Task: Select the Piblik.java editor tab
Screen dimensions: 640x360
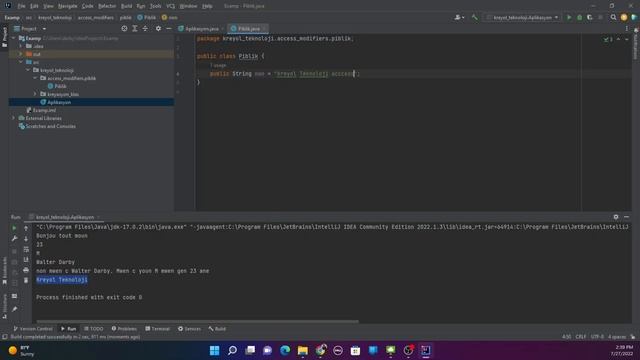Action: [x=248, y=29]
